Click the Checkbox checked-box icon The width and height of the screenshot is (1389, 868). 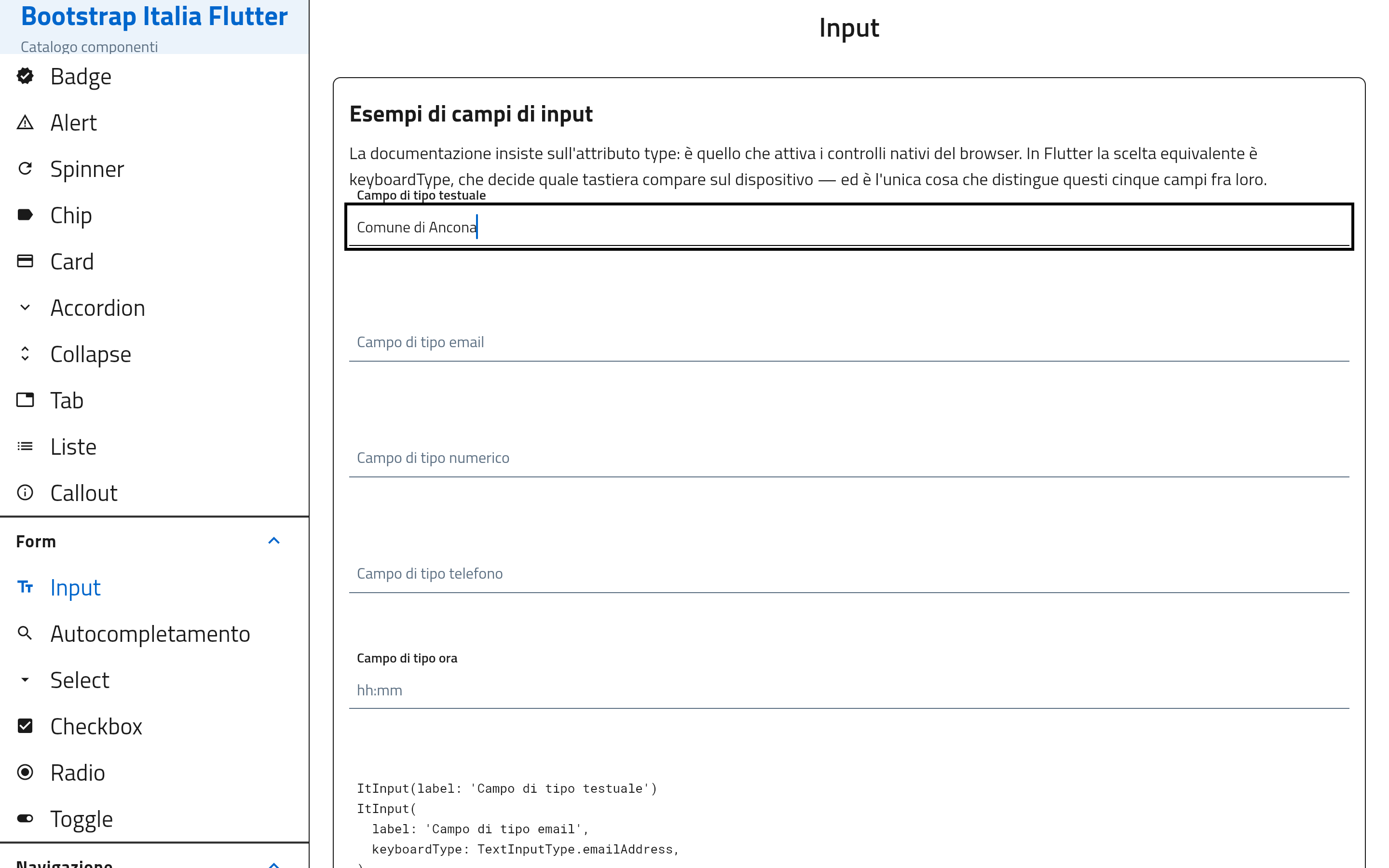(25, 726)
